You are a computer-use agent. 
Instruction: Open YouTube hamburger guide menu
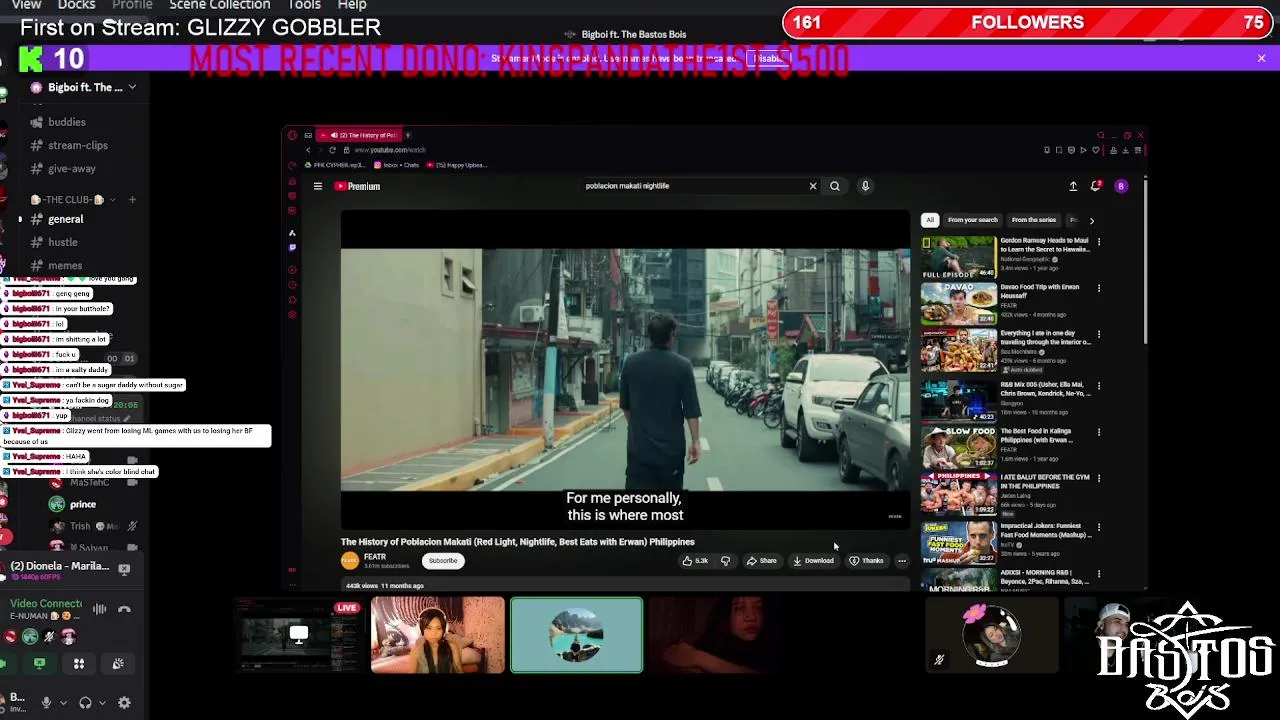click(318, 186)
